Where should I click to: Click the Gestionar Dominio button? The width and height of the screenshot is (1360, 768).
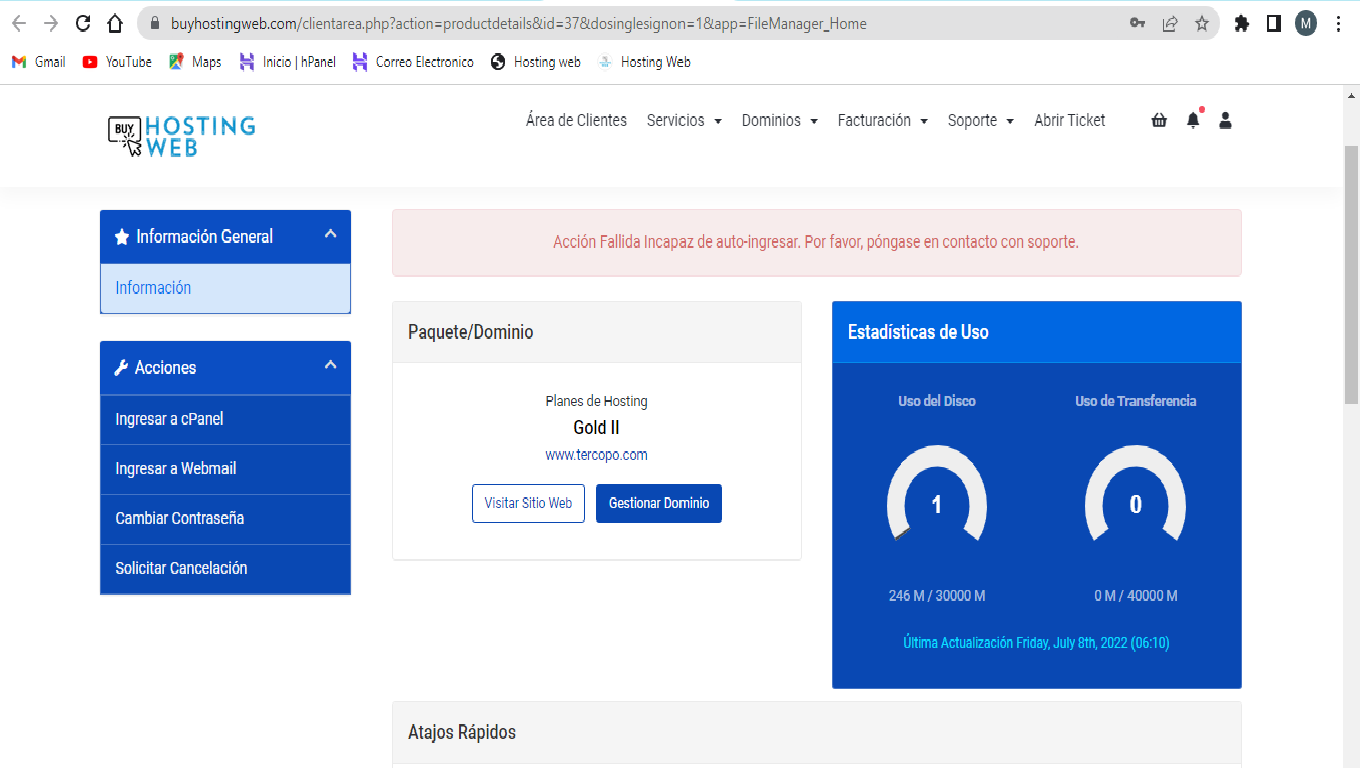point(658,503)
